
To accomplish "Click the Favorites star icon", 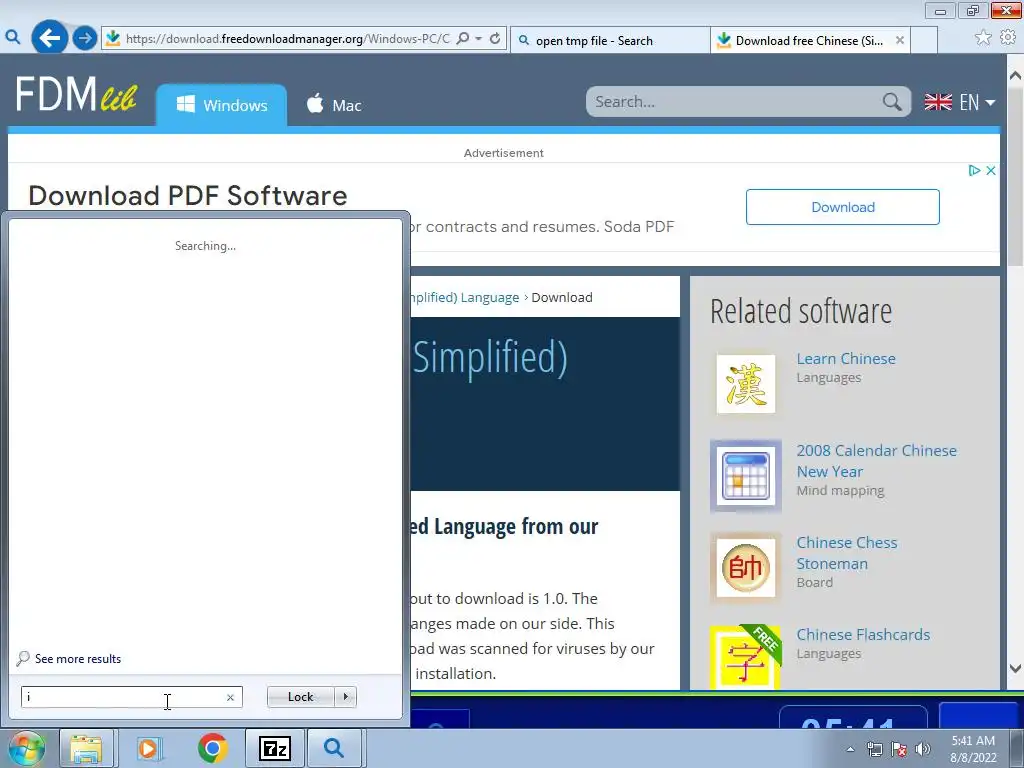I will pyautogui.click(x=983, y=38).
